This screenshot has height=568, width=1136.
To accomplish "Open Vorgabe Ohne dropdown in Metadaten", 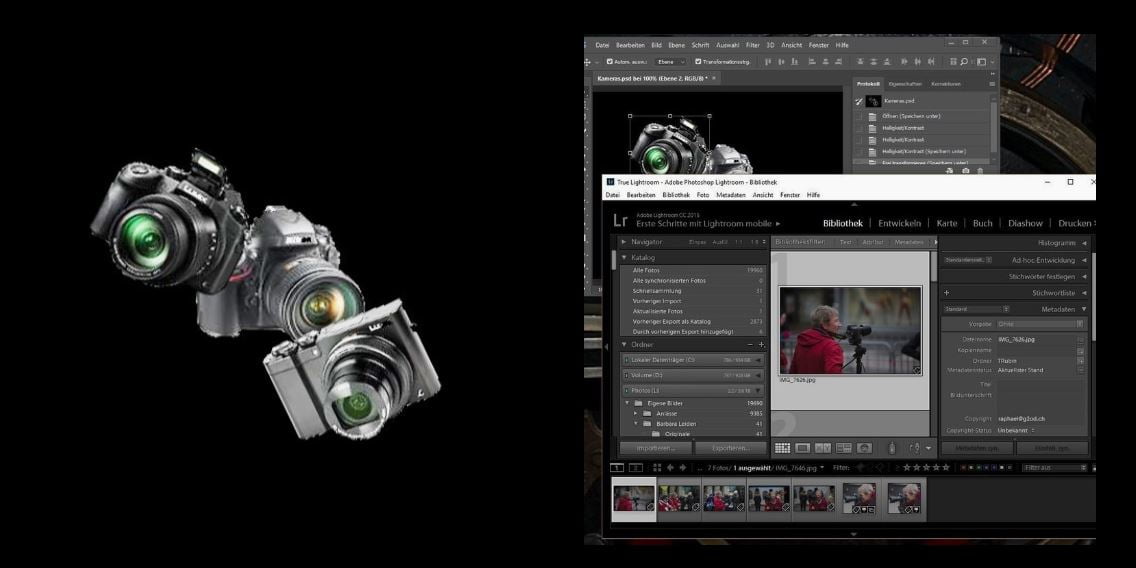I will point(1040,324).
